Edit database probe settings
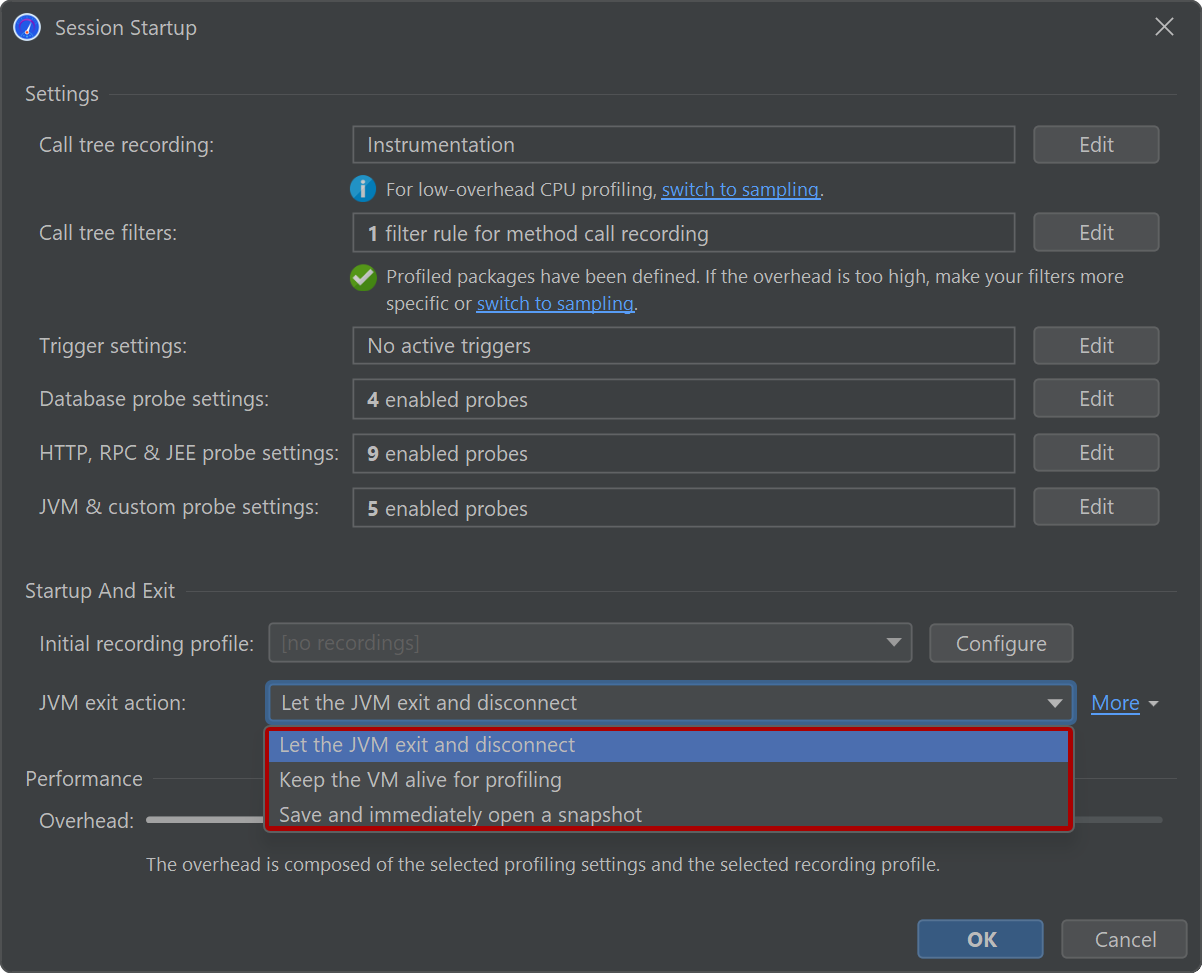Image resolution: width=1202 pixels, height=973 pixels. pyautogui.click(x=1095, y=399)
